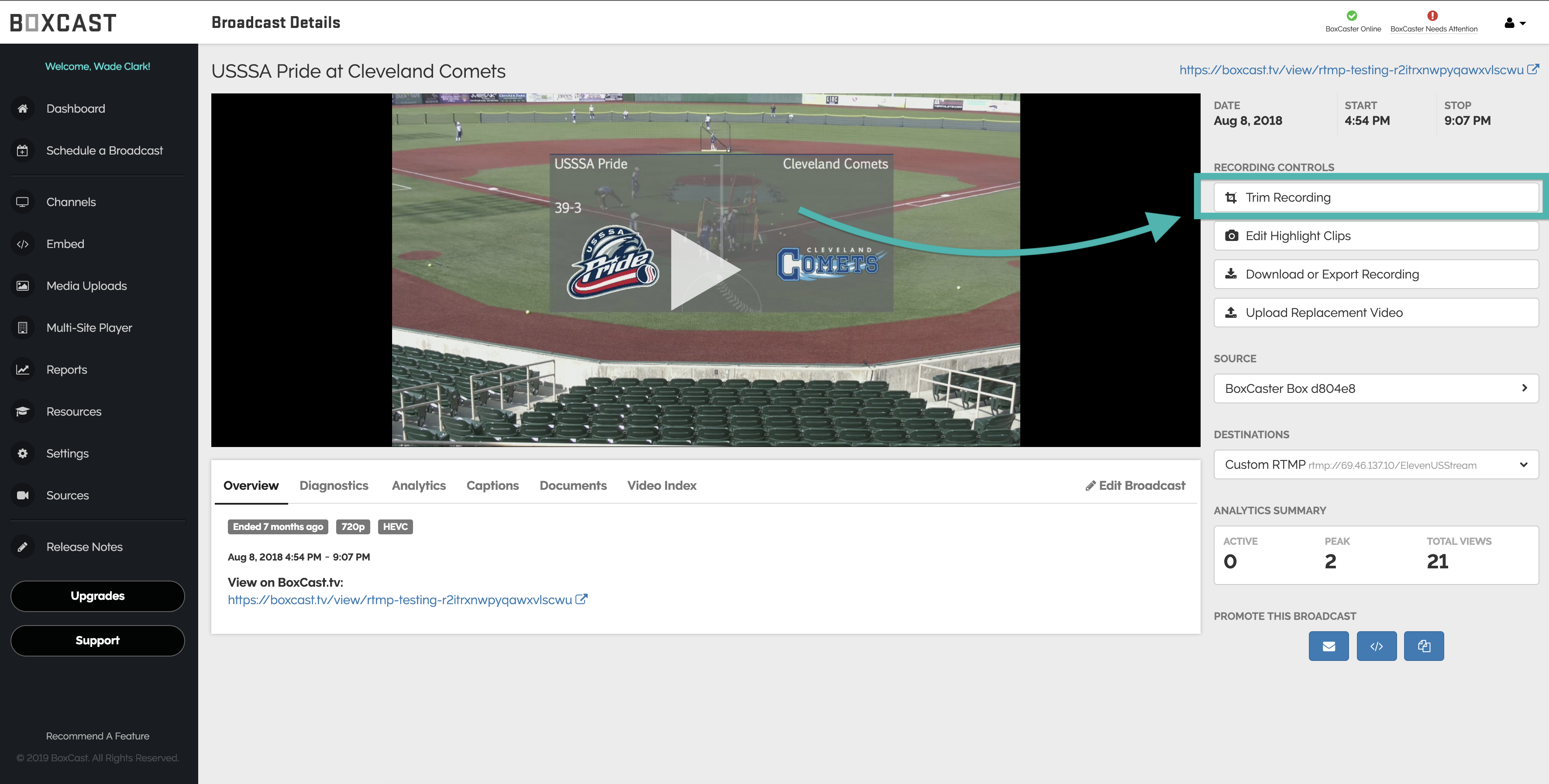Switch to the Diagnostics tab
1549x784 pixels.
click(x=334, y=486)
